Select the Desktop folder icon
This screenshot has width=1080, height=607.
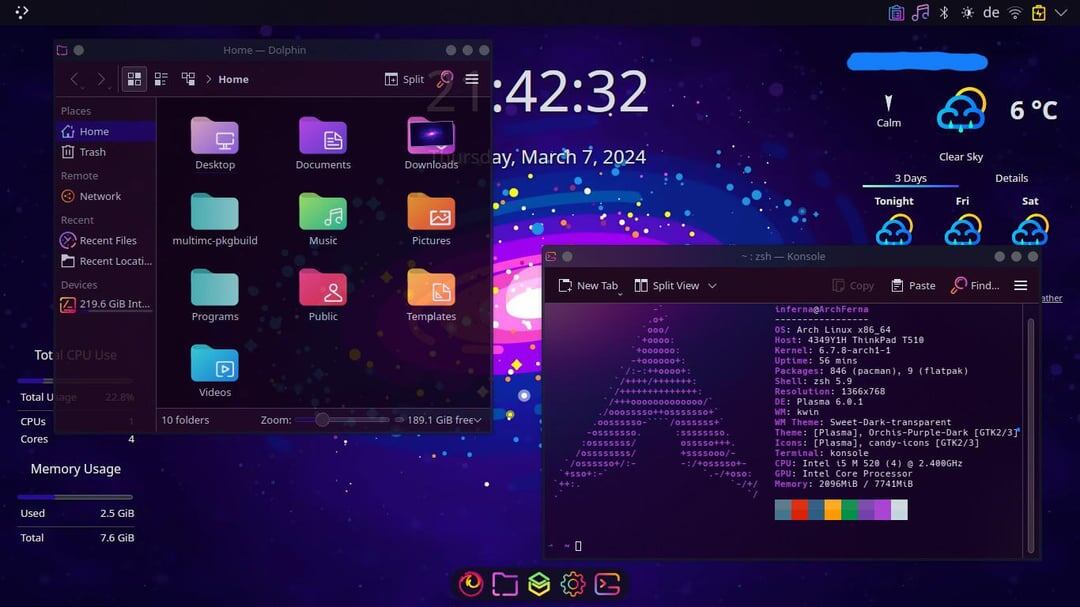point(215,136)
